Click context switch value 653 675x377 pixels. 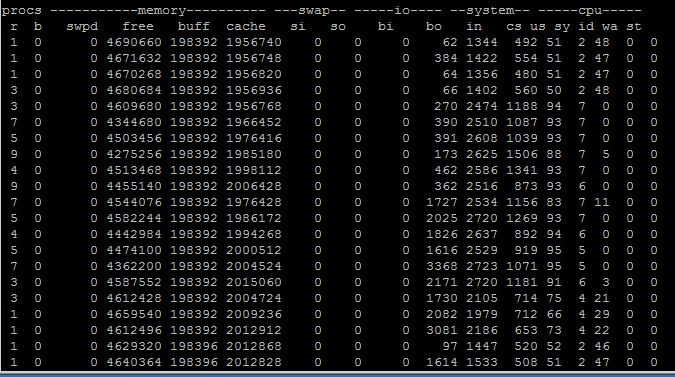click(526, 330)
